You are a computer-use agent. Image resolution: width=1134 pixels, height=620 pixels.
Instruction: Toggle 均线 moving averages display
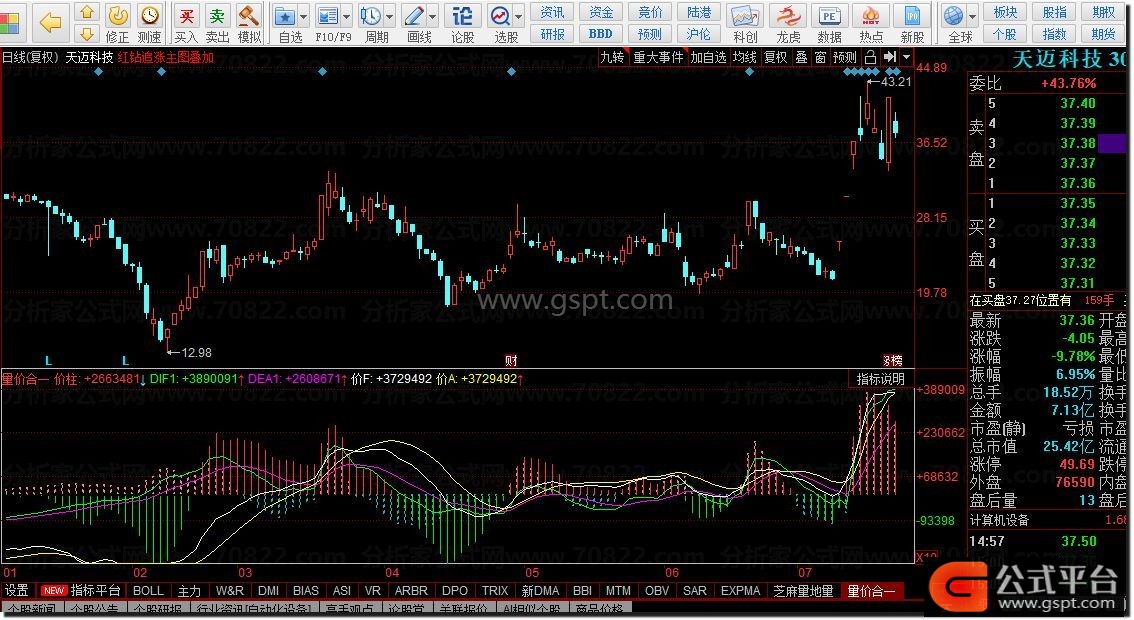[x=744, y=57]
